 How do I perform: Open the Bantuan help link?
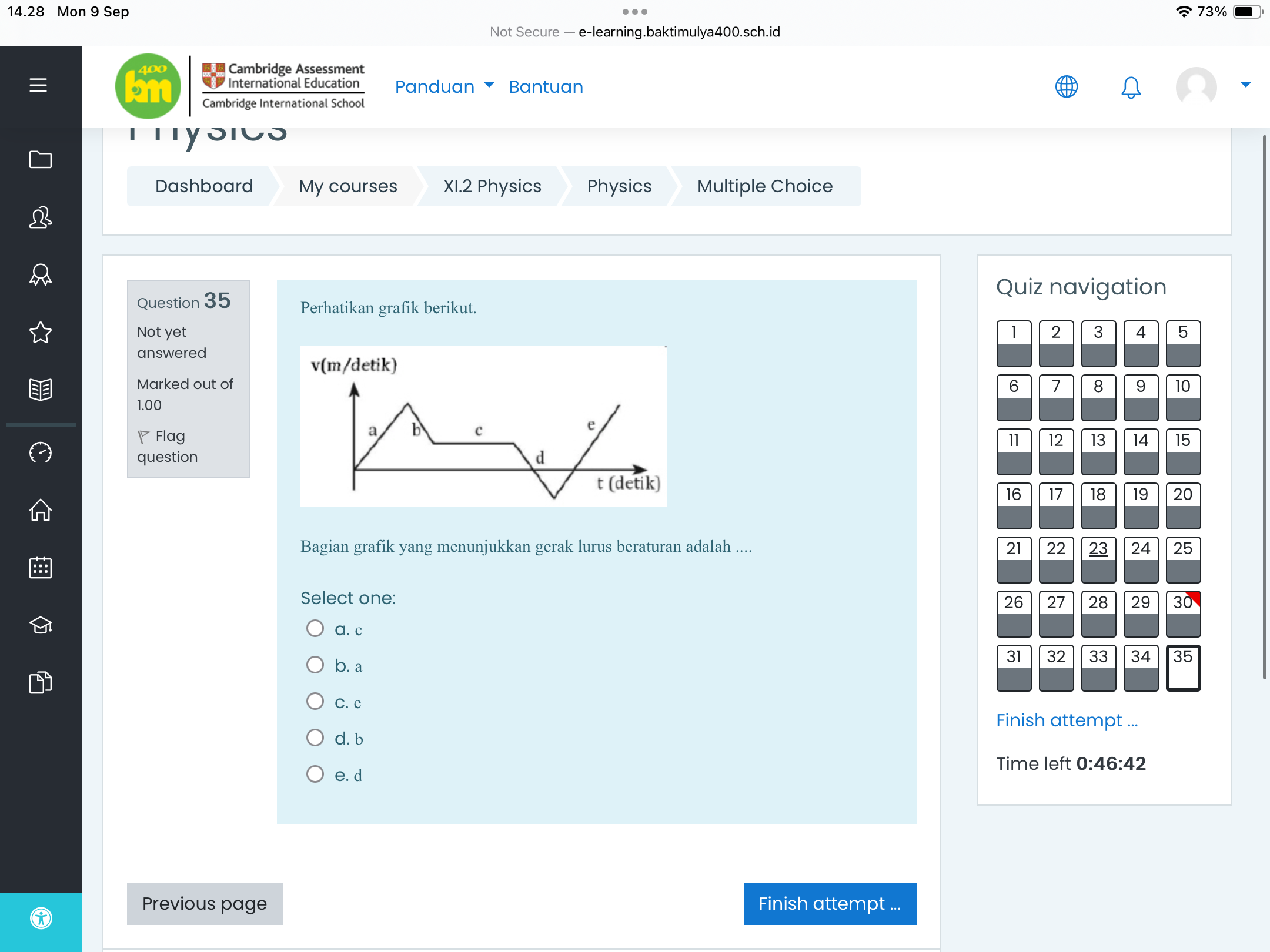click(x=546, y=87)
